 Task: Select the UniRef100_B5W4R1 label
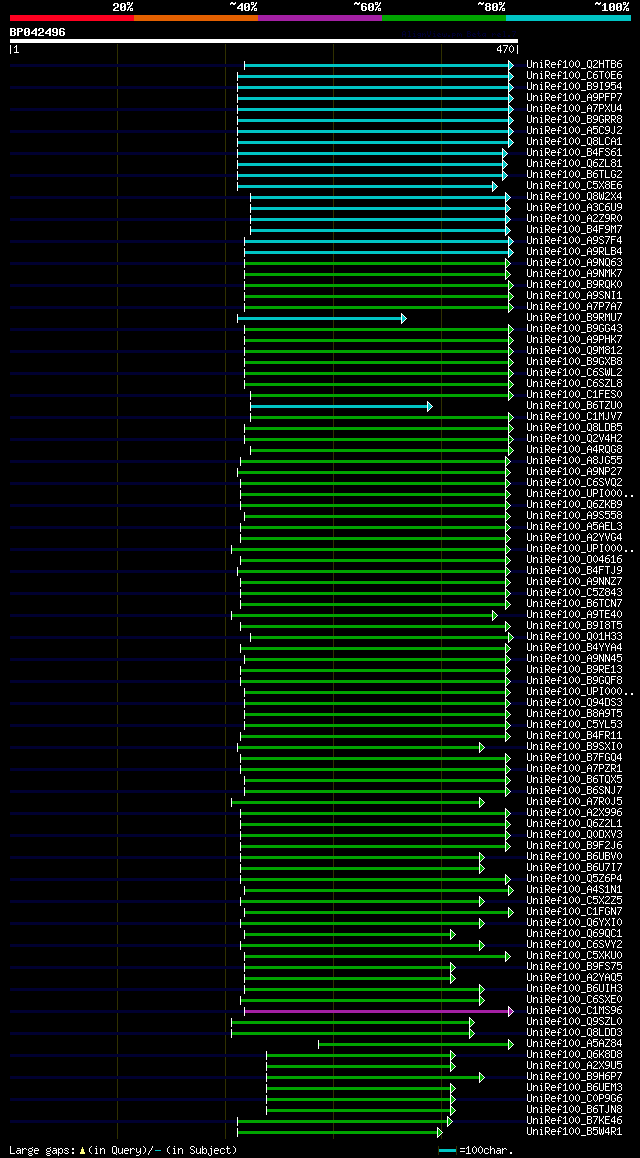click(x=574, y=1132)
